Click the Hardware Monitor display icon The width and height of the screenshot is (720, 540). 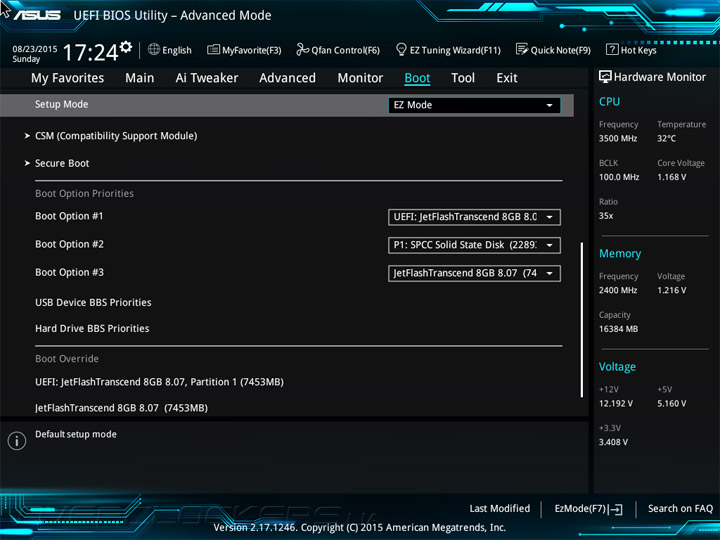[605, 77]
